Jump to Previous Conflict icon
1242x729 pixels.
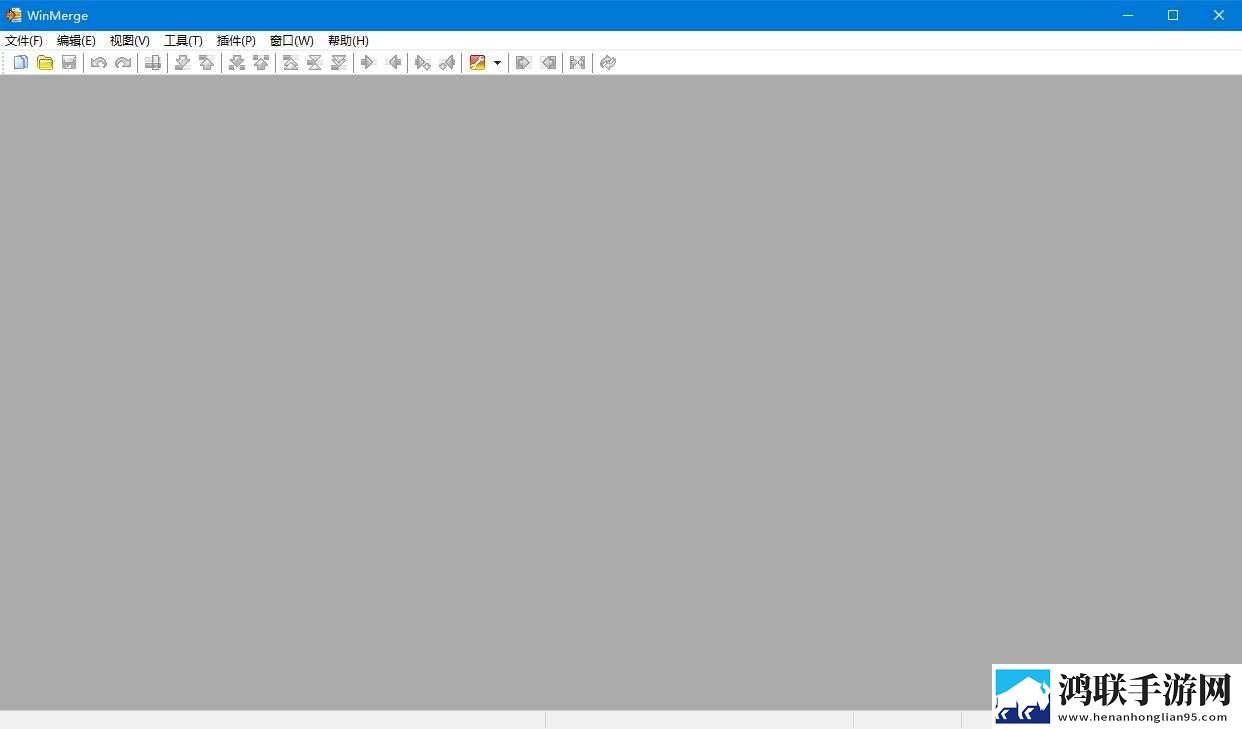[x=261, y=63]
